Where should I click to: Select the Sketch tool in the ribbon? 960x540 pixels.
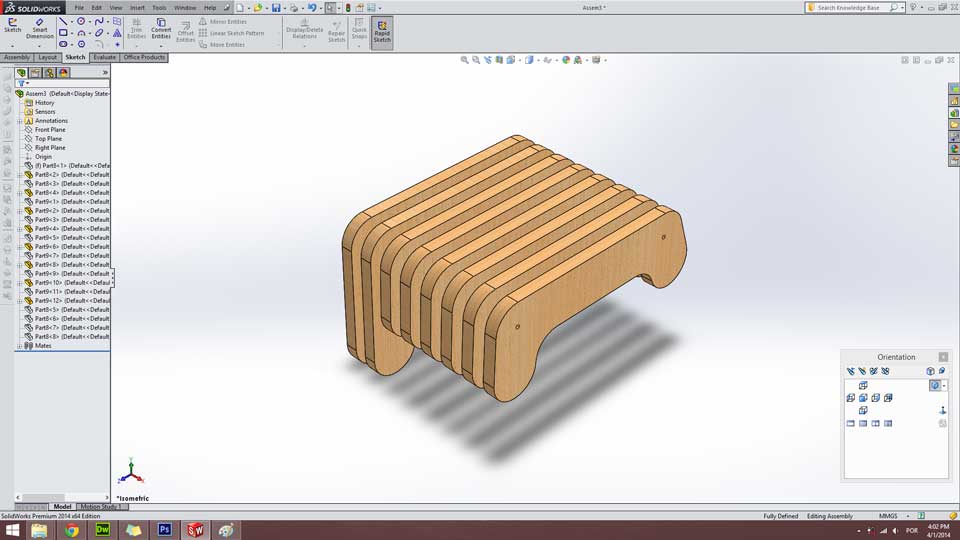coord(12,25)
